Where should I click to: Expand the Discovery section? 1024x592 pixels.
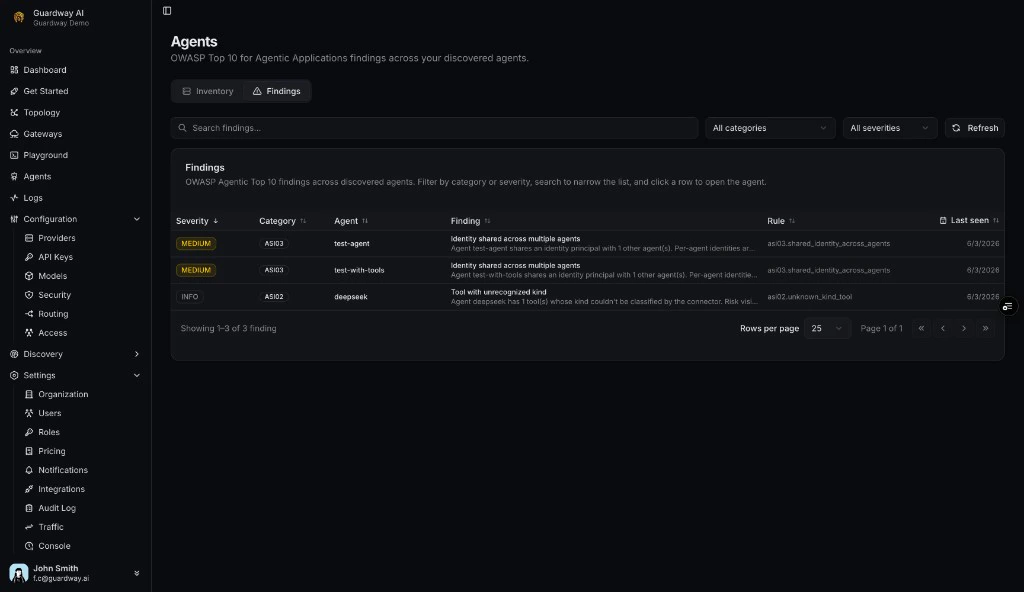point(136,354)
